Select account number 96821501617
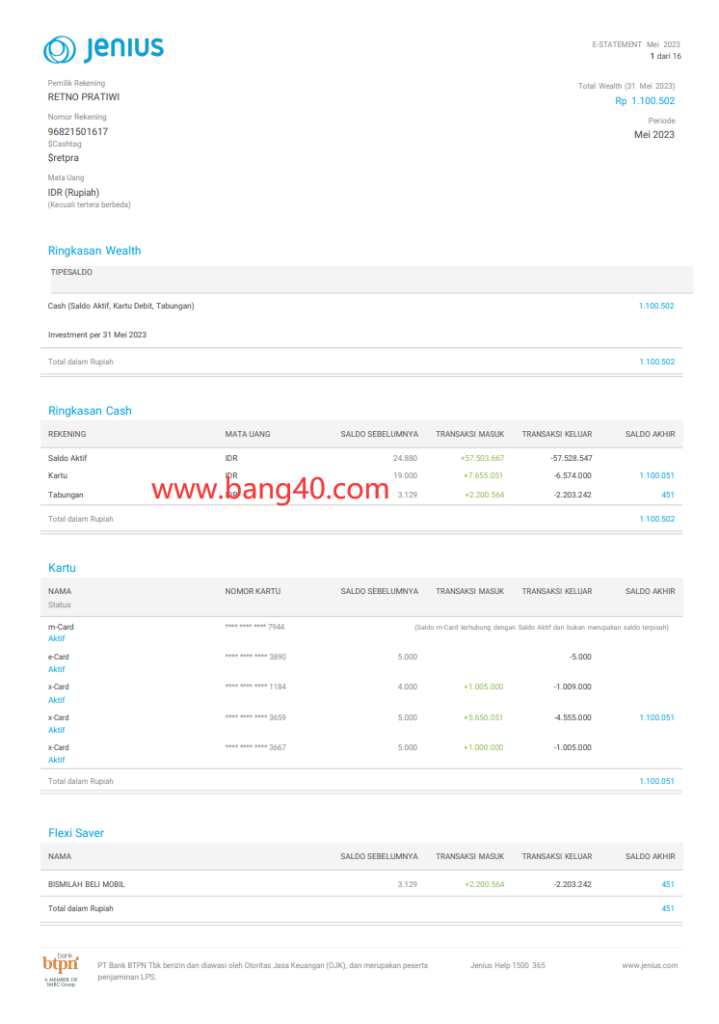The width and height of the screenshot is (719, 1024). point(78,131)
